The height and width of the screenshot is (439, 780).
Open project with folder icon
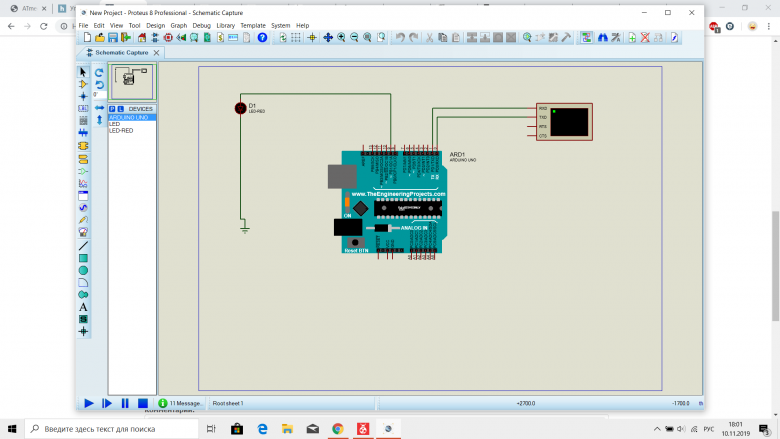(x=100, y=38)
